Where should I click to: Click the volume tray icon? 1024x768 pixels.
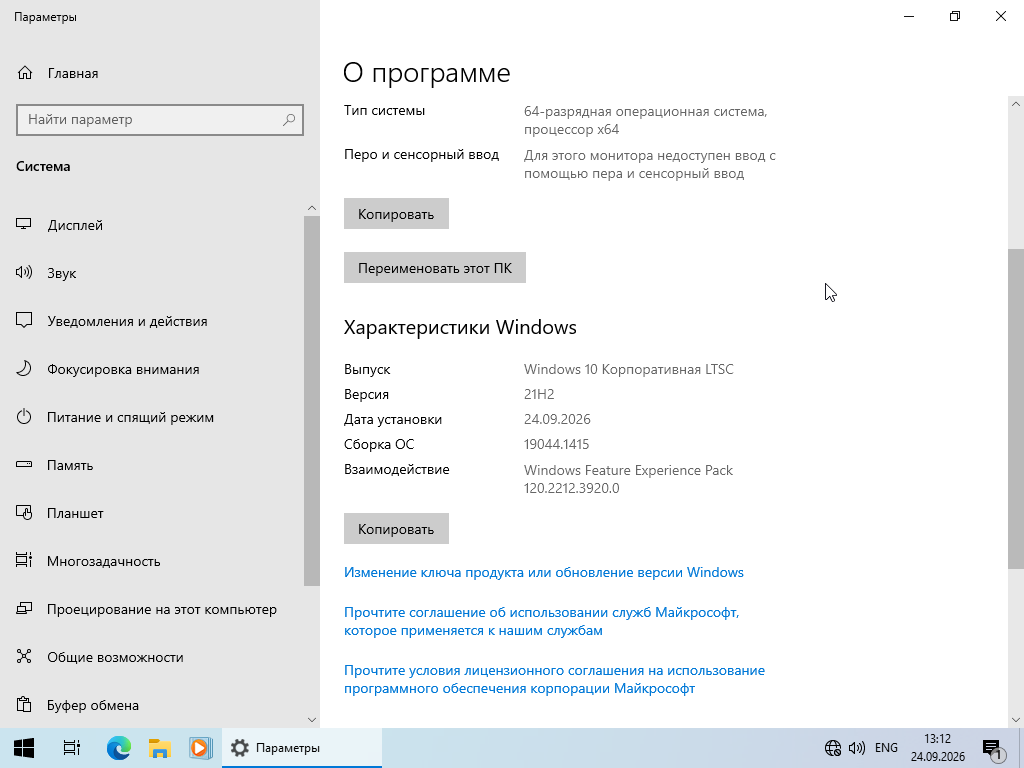[x=856, y=748]
